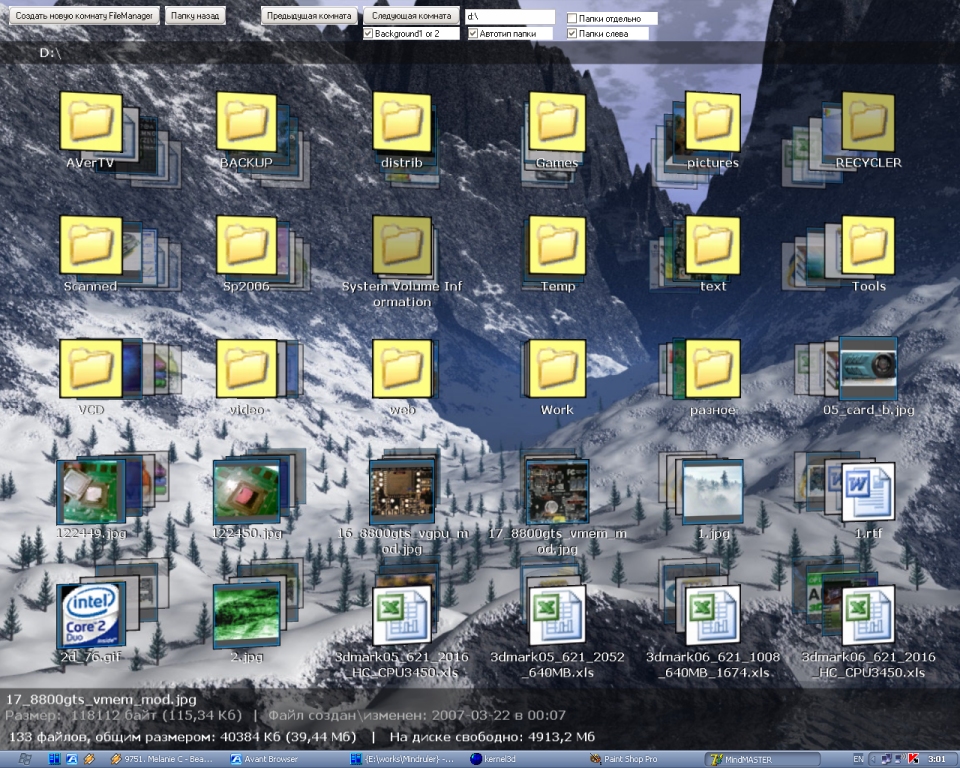This screenshot has height=768, width=960.
Task: Switch to Melanie C taskbar player item
Action: click(x=161, y=759)
